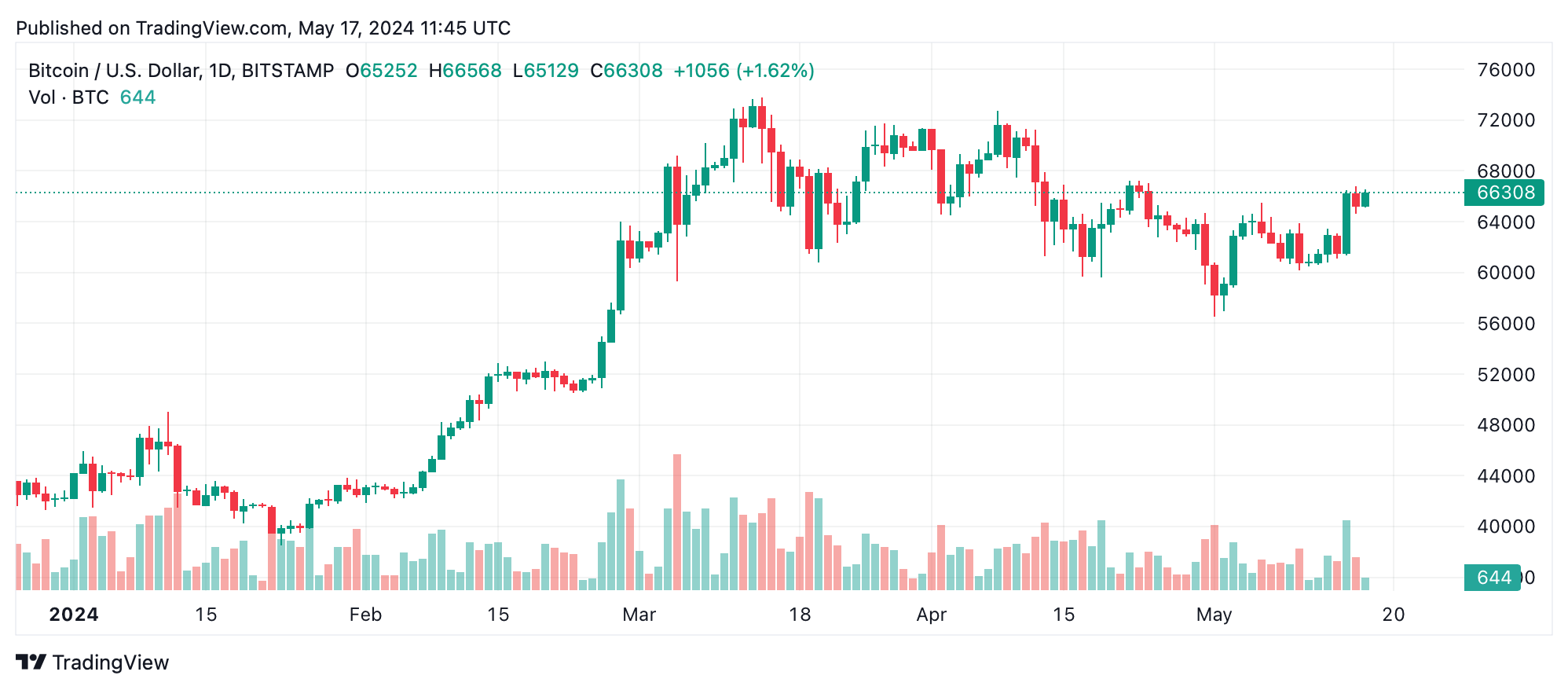This screenshot has width=1568, height=690.
Task: Click the 76000 price axis label
Action: 1506,70
